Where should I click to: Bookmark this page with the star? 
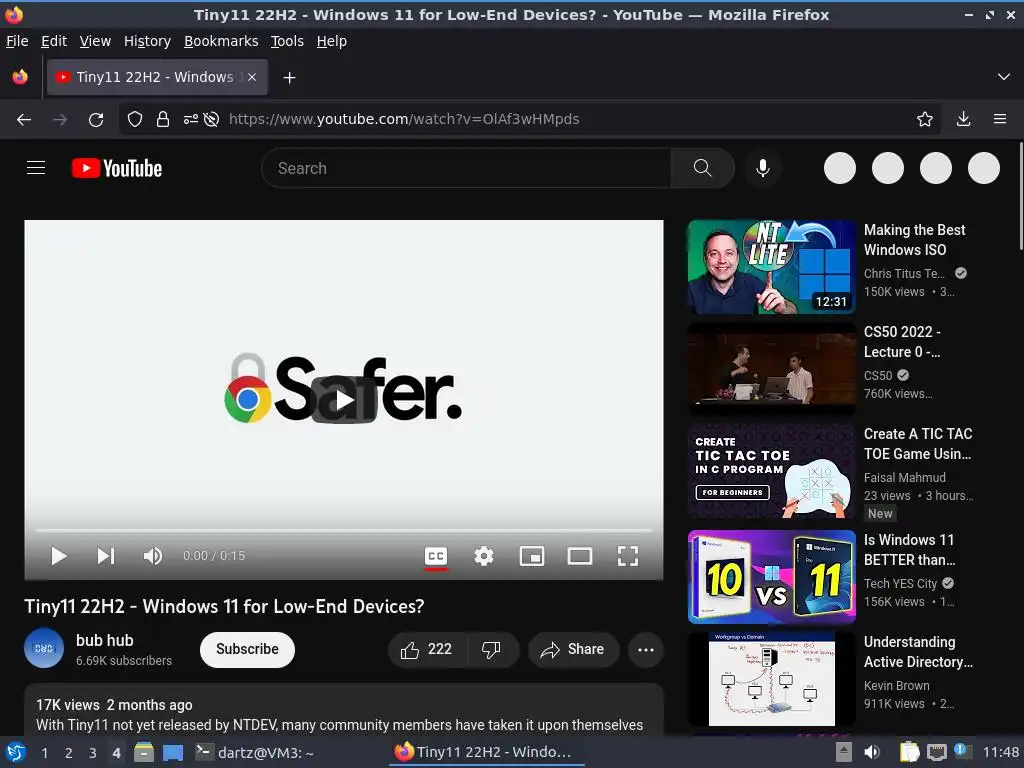point(925,119)
